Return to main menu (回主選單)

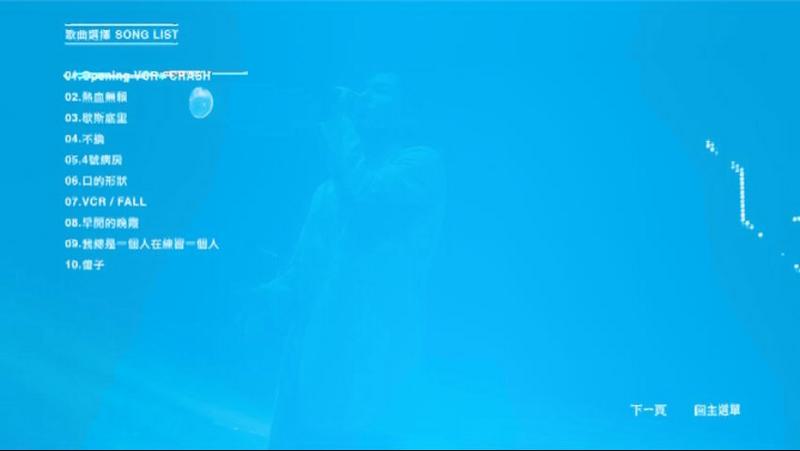coord(717,410)
